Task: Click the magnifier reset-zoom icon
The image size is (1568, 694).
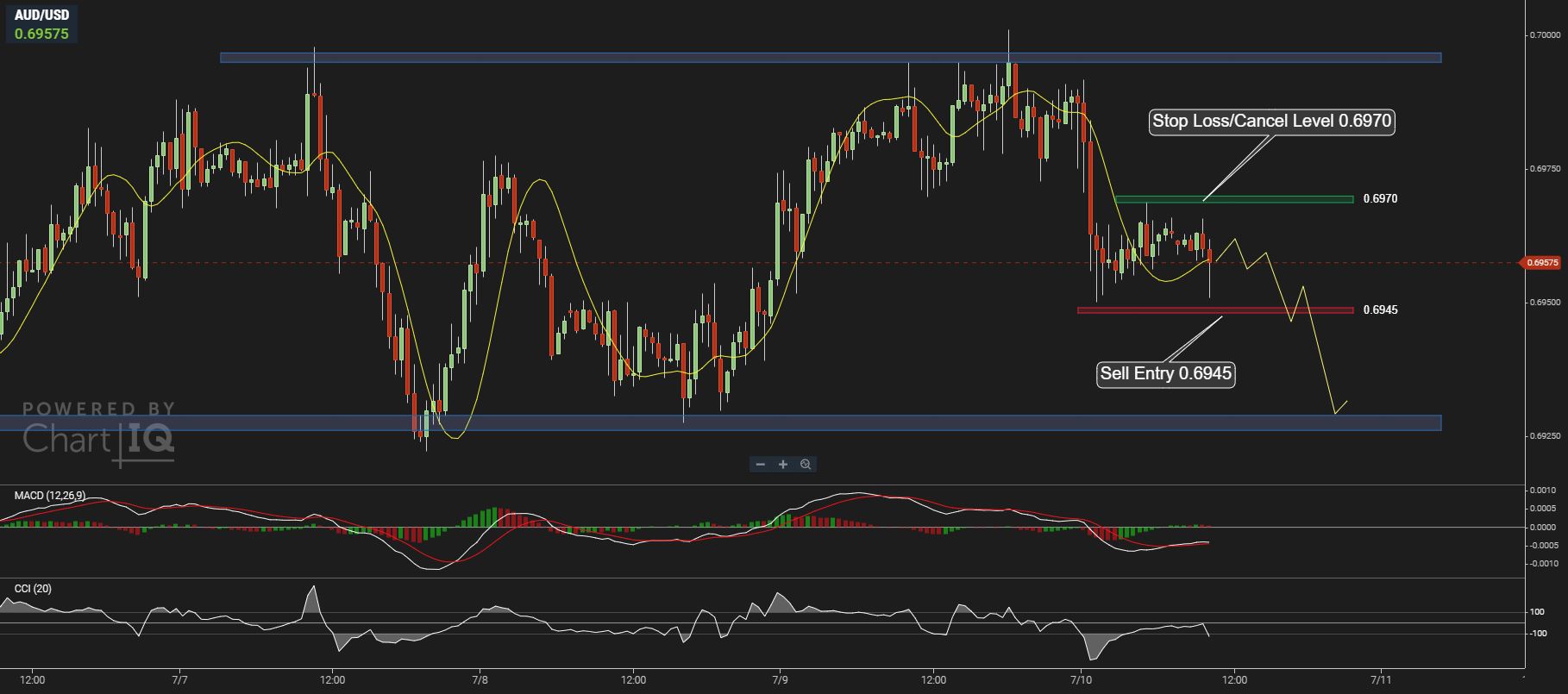Action: (x=806, y=465)
